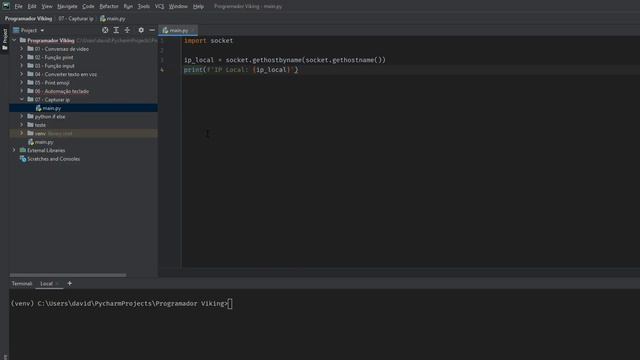Click Programador Viking breadcrumb in navigation bar
The height and width of the screenshot is (360, 640).
(29, 18)
